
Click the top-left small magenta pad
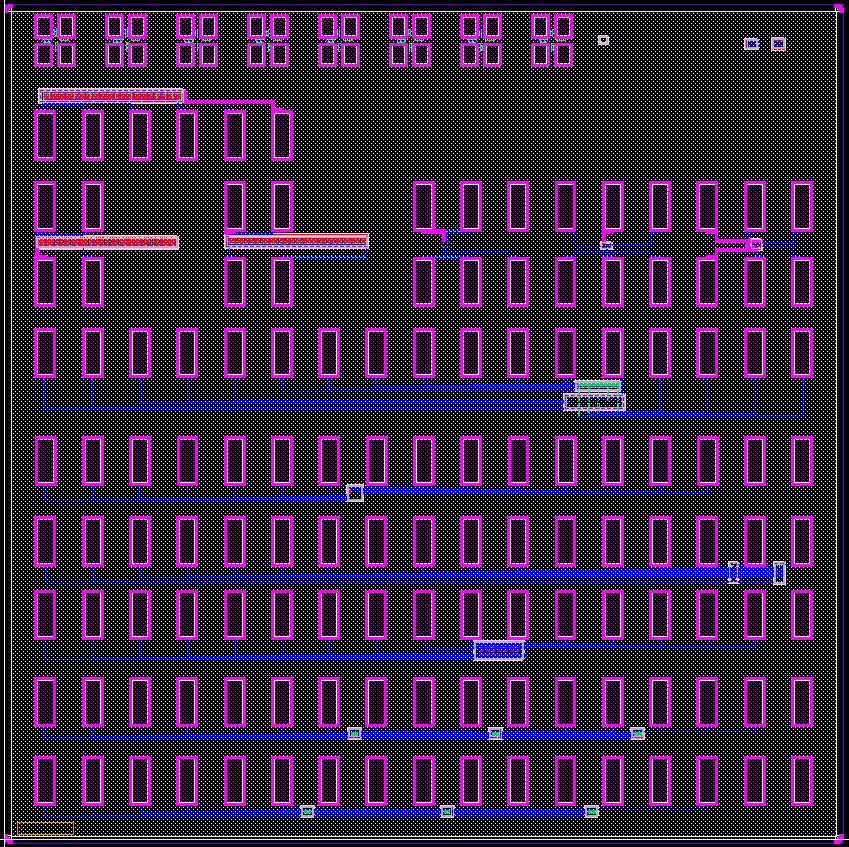click(44, 27)
